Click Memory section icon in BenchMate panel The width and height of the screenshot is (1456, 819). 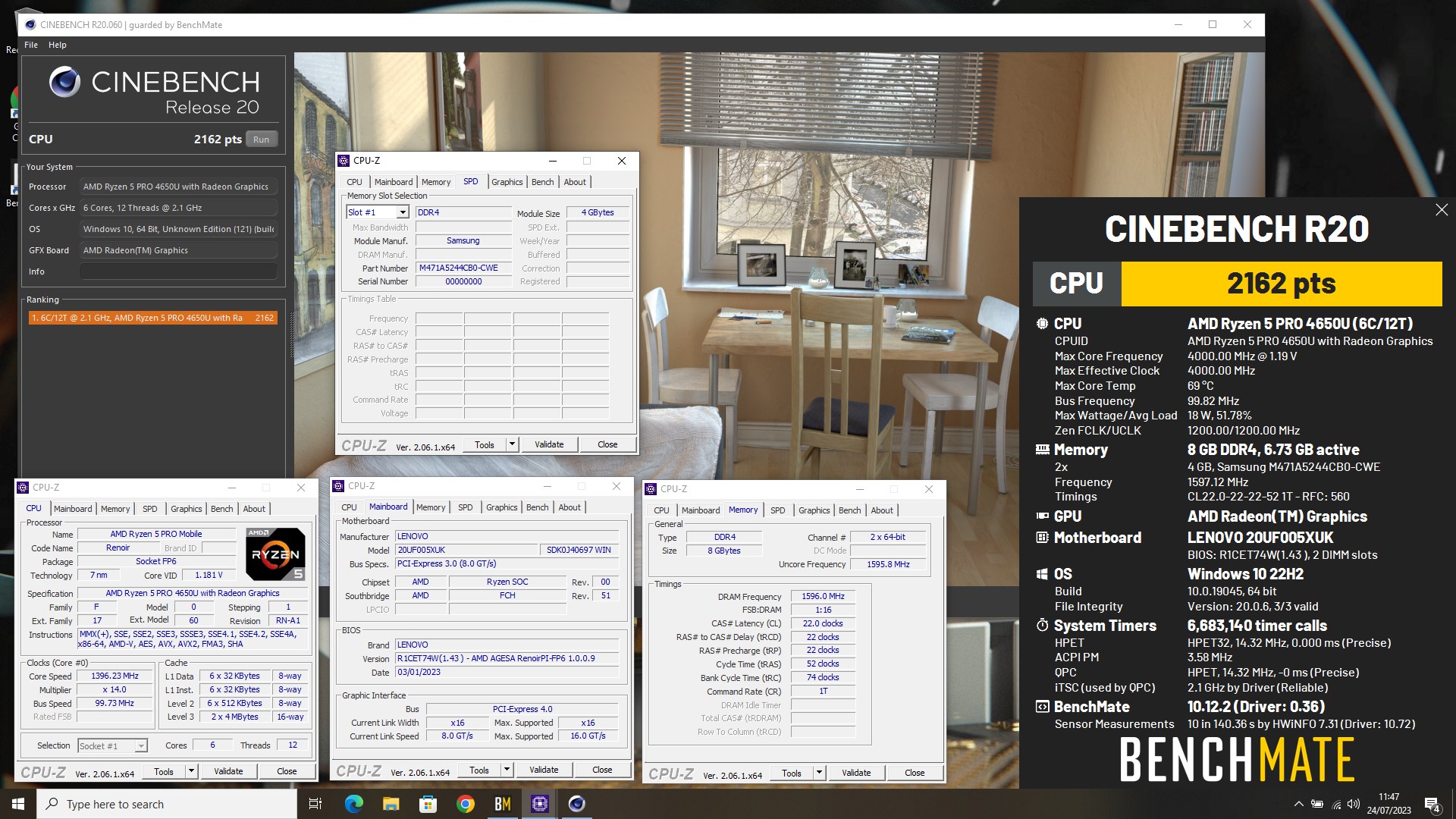coord(1042,450)
